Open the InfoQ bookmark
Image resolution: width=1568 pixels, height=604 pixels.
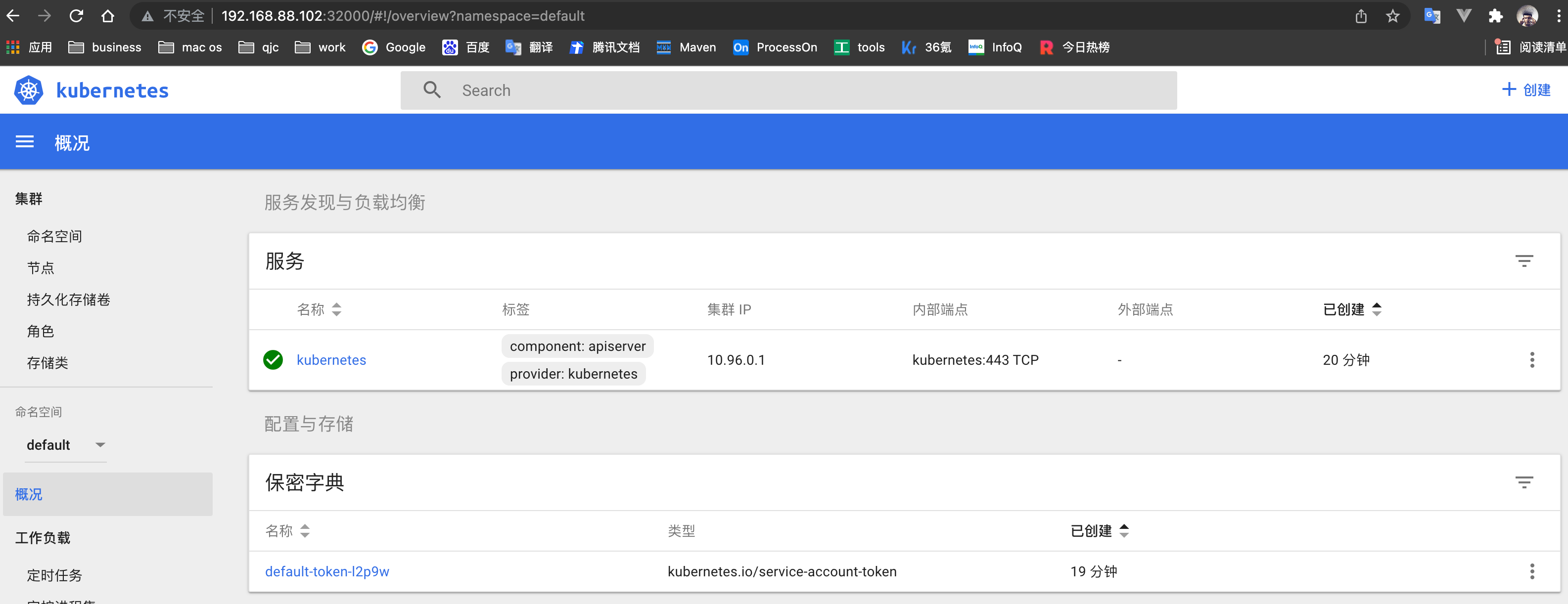tap(995, 47)
